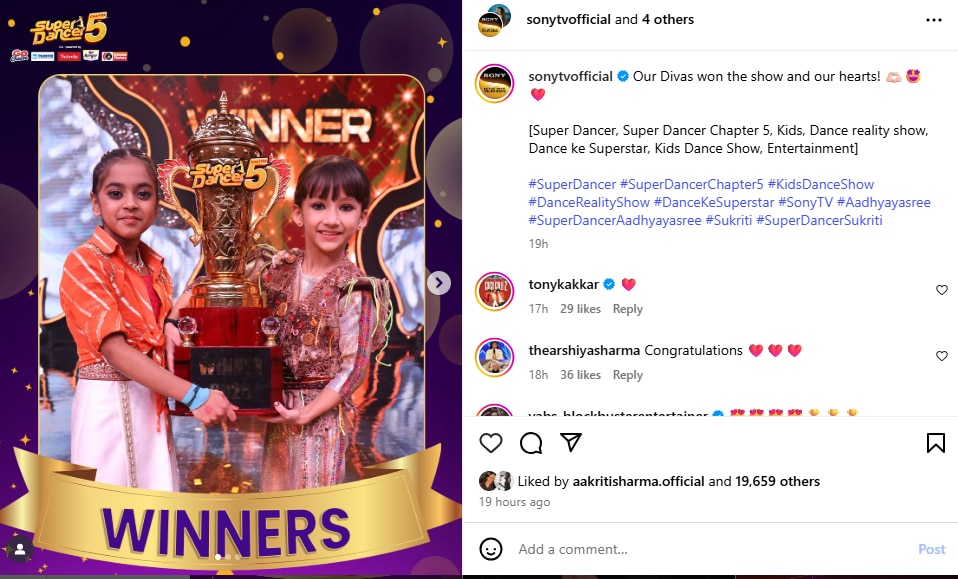Open the comment bubble icon

click(x=531, y=443)
